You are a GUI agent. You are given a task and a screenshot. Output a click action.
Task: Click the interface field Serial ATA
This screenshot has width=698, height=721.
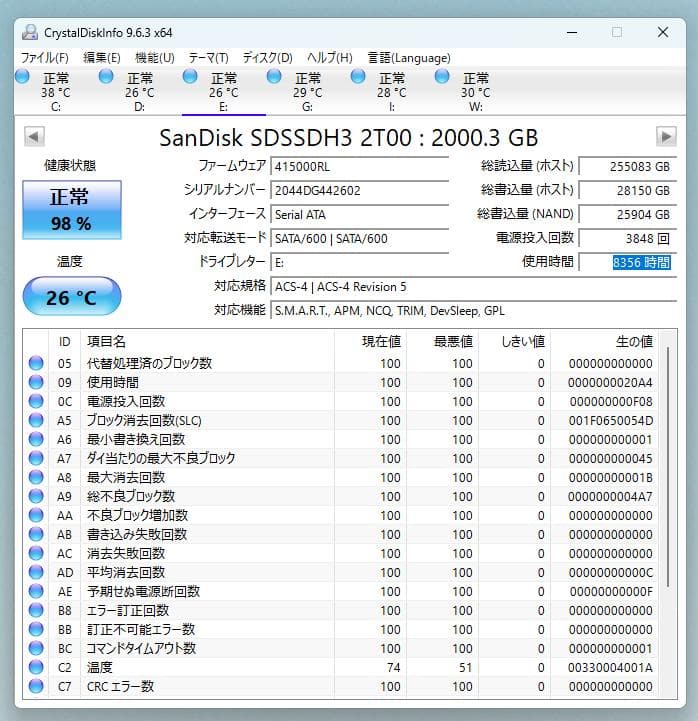pyautogui.click(x=360, y=214)
